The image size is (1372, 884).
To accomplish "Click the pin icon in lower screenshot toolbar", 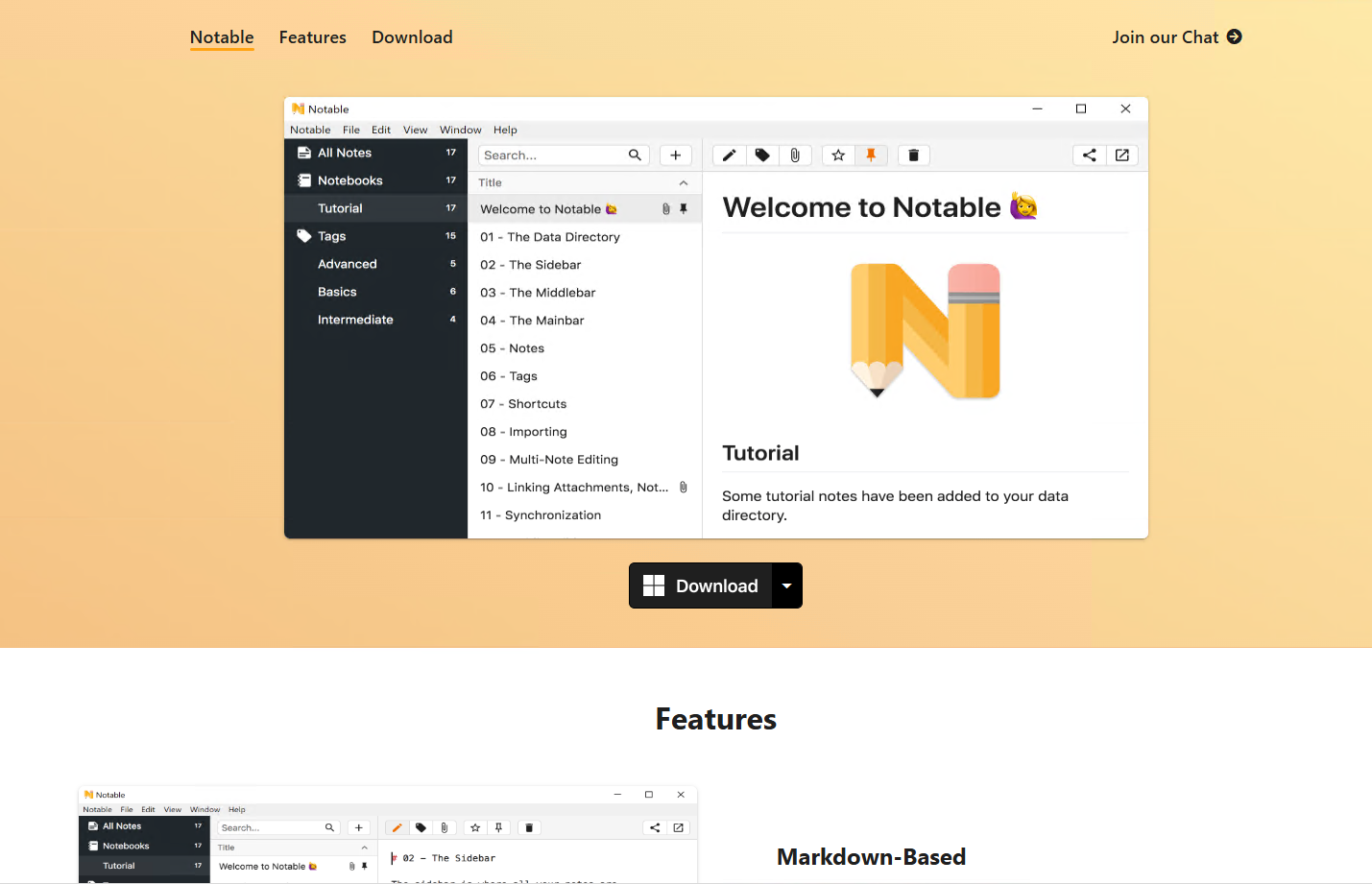I will pos(498,827).
